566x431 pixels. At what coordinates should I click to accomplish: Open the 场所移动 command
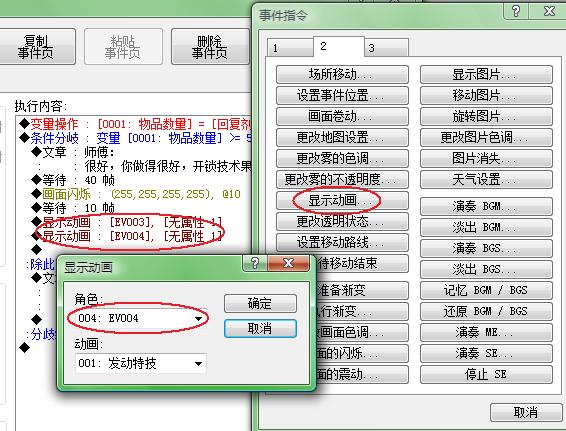coord(342,74)
